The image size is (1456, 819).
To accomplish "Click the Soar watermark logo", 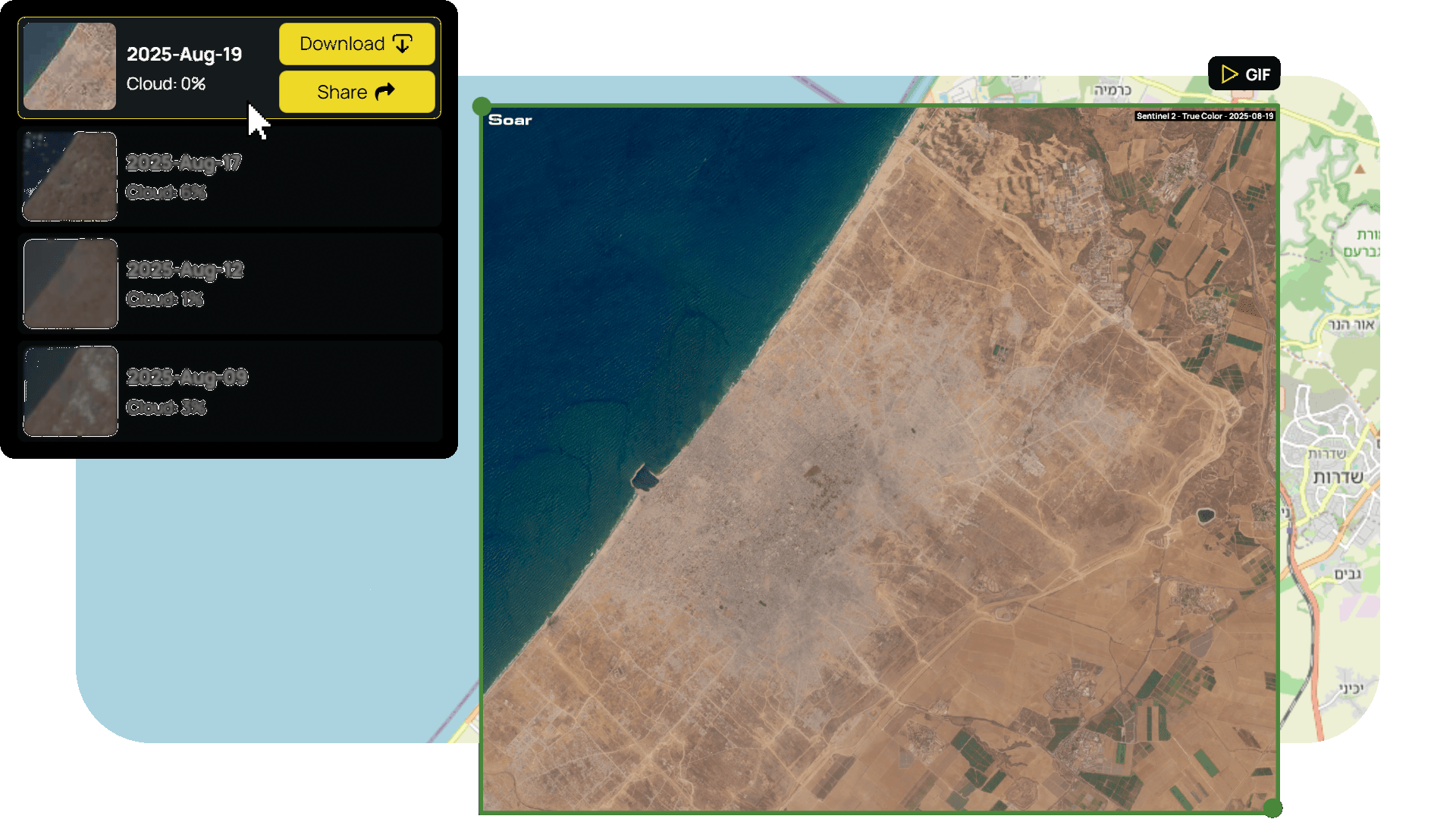I will [510, 120].
